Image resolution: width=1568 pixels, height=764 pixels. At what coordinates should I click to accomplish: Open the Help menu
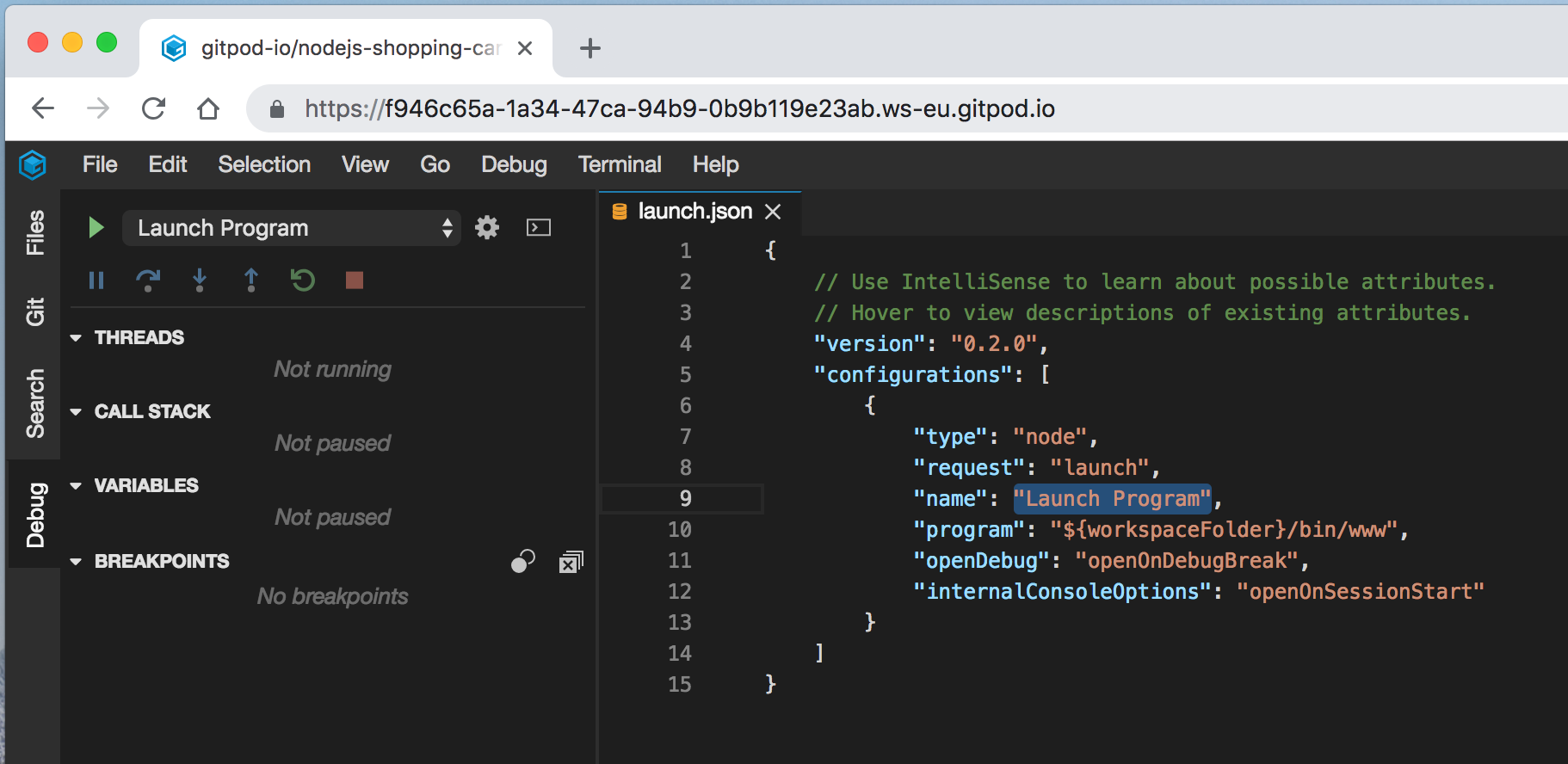(x=716, y=164)
